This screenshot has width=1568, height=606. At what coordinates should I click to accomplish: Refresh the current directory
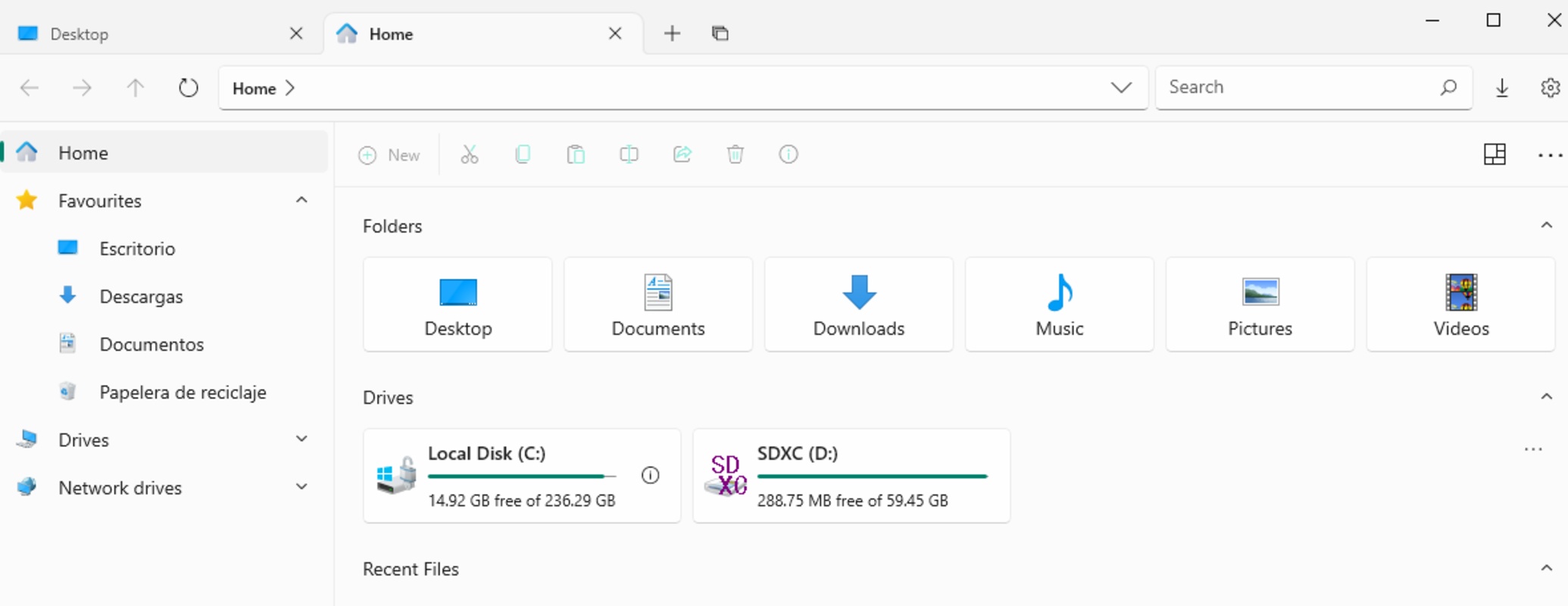(x=188, y=89)
